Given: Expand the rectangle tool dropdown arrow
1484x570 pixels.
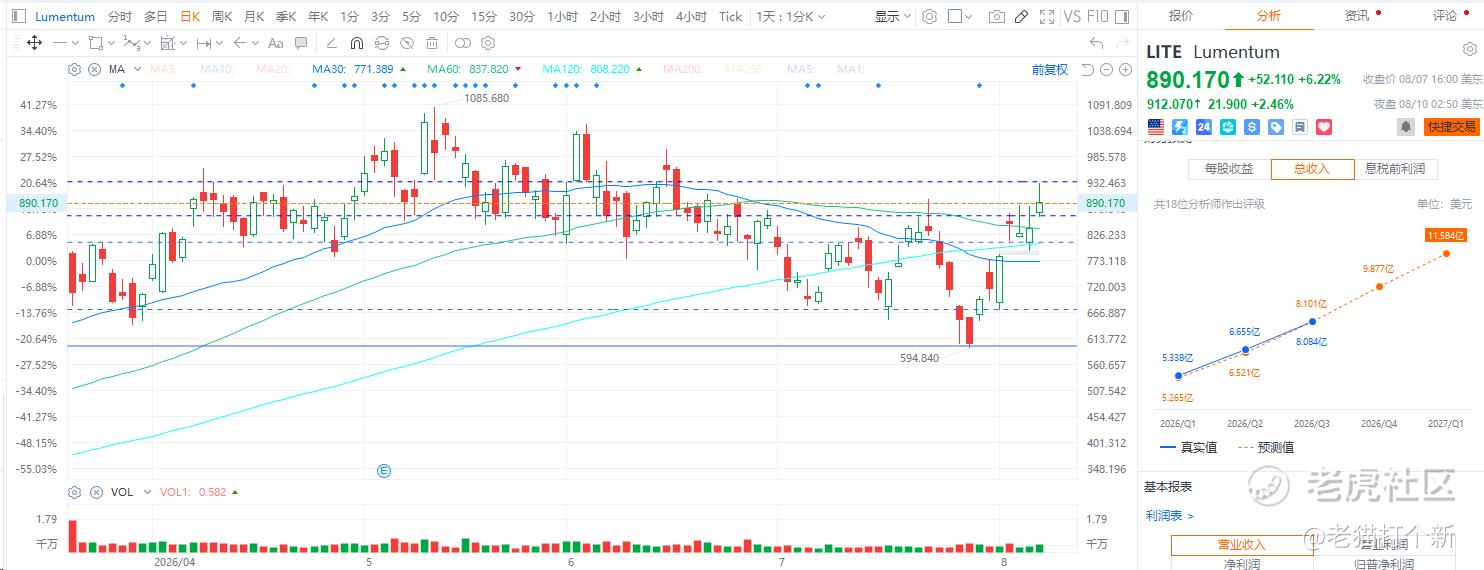Looking at the screenshot, I should [110, 43].
